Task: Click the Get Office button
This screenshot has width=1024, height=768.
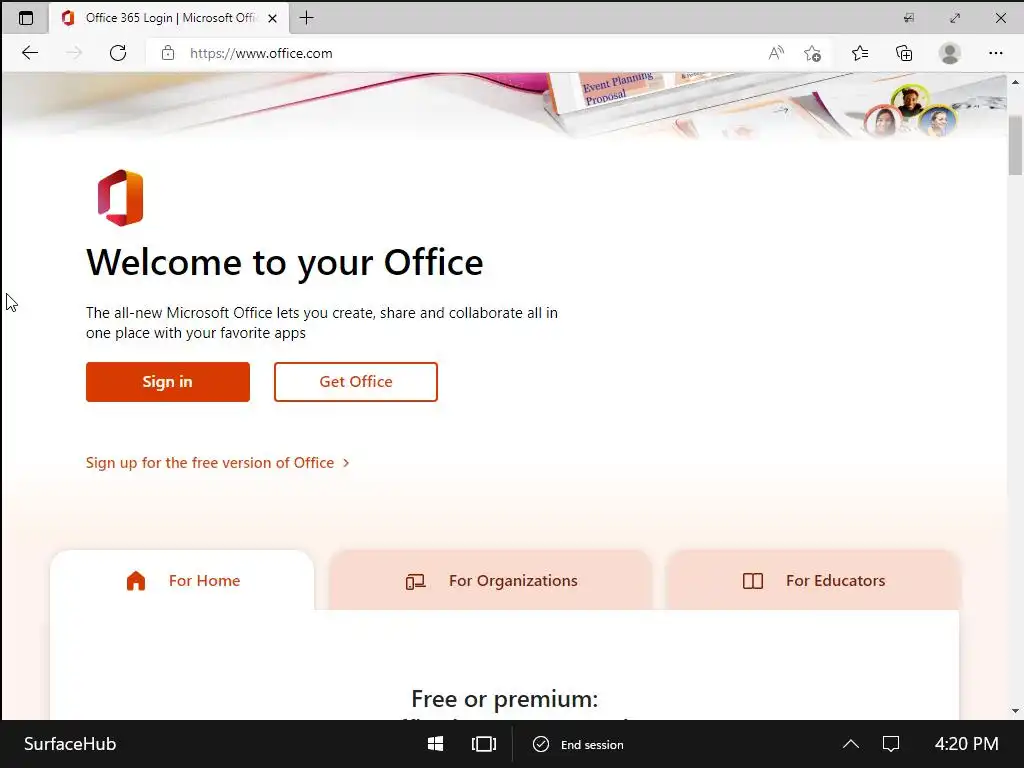Action: pyautogui.click(x=356, y=382)
